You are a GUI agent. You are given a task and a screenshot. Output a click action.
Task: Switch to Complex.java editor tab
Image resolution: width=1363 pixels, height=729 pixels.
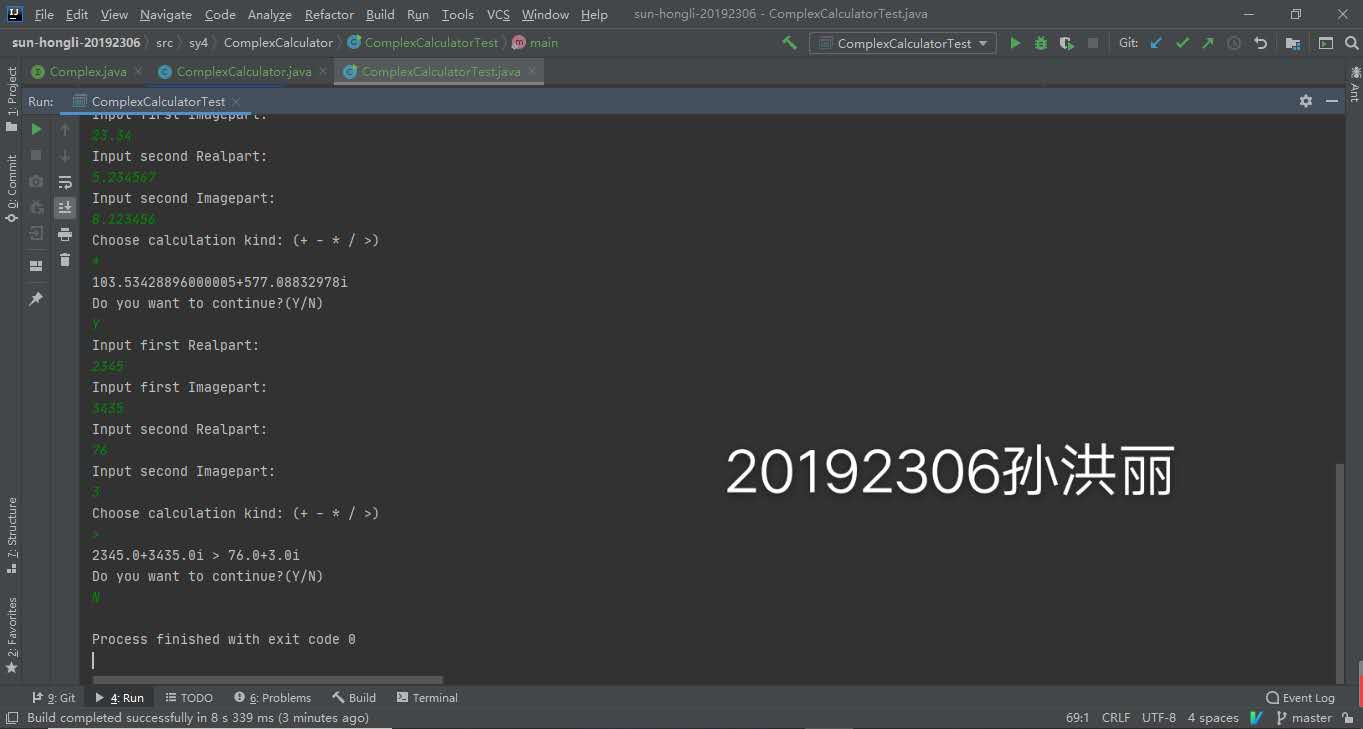click(87, 72)
